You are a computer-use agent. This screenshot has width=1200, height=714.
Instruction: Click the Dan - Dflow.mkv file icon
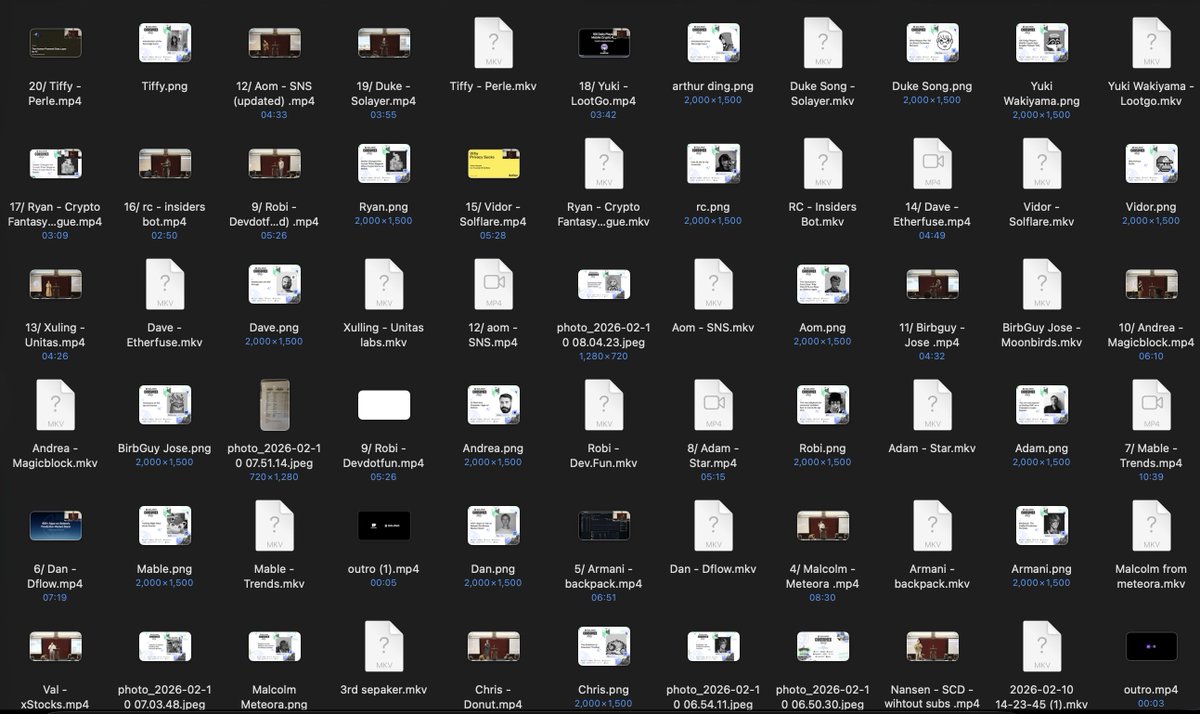(713, 526)
